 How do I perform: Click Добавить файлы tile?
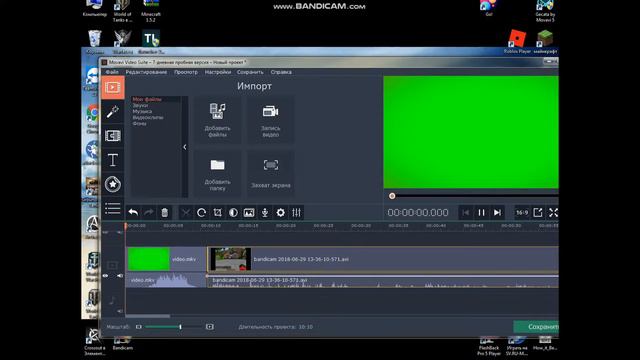click(x=217, y=120)
